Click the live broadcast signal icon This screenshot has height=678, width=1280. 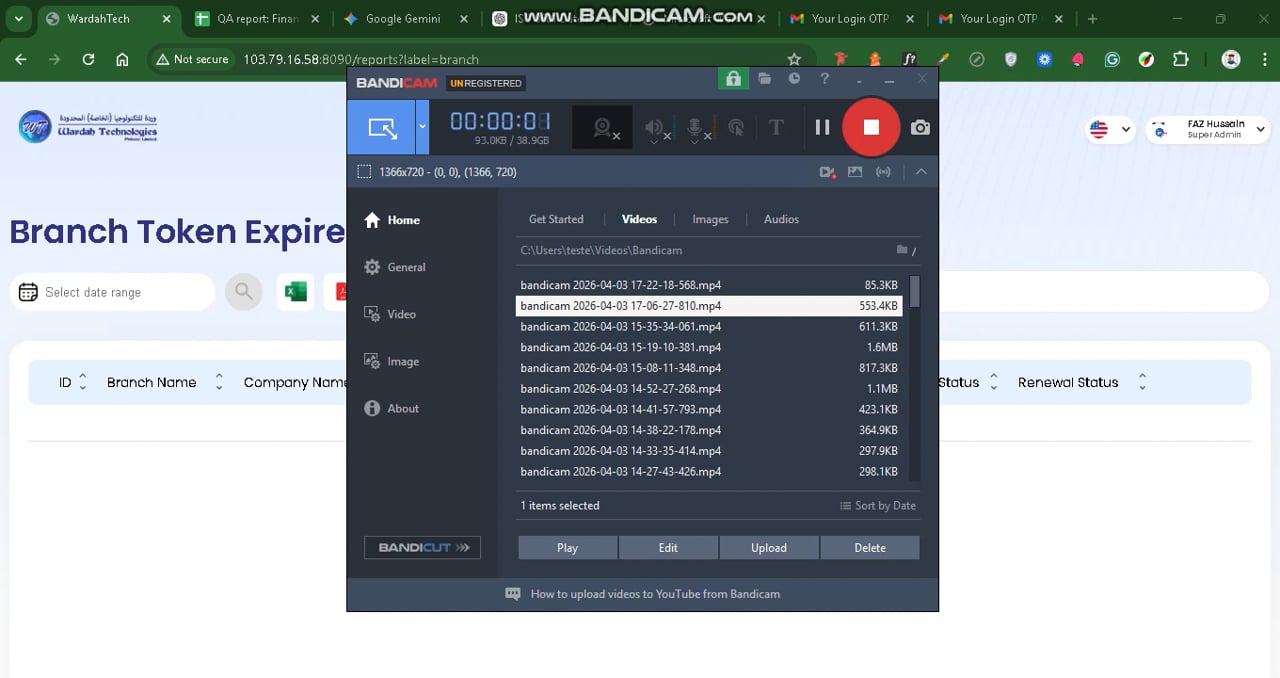coord(883,172)
